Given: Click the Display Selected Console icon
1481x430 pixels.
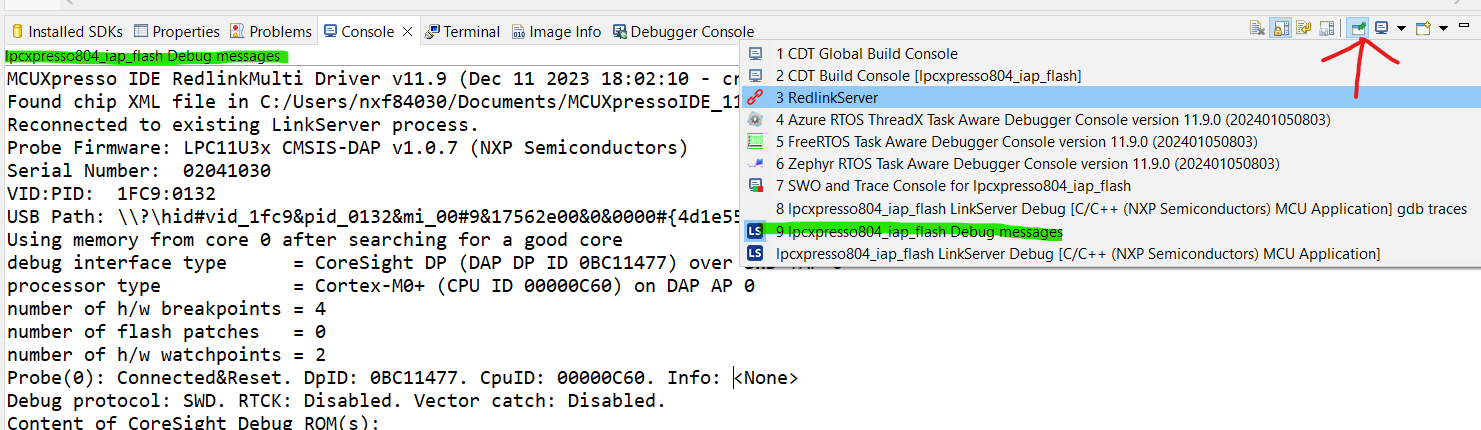Looking at the screenshot, I should [1382, 29].
